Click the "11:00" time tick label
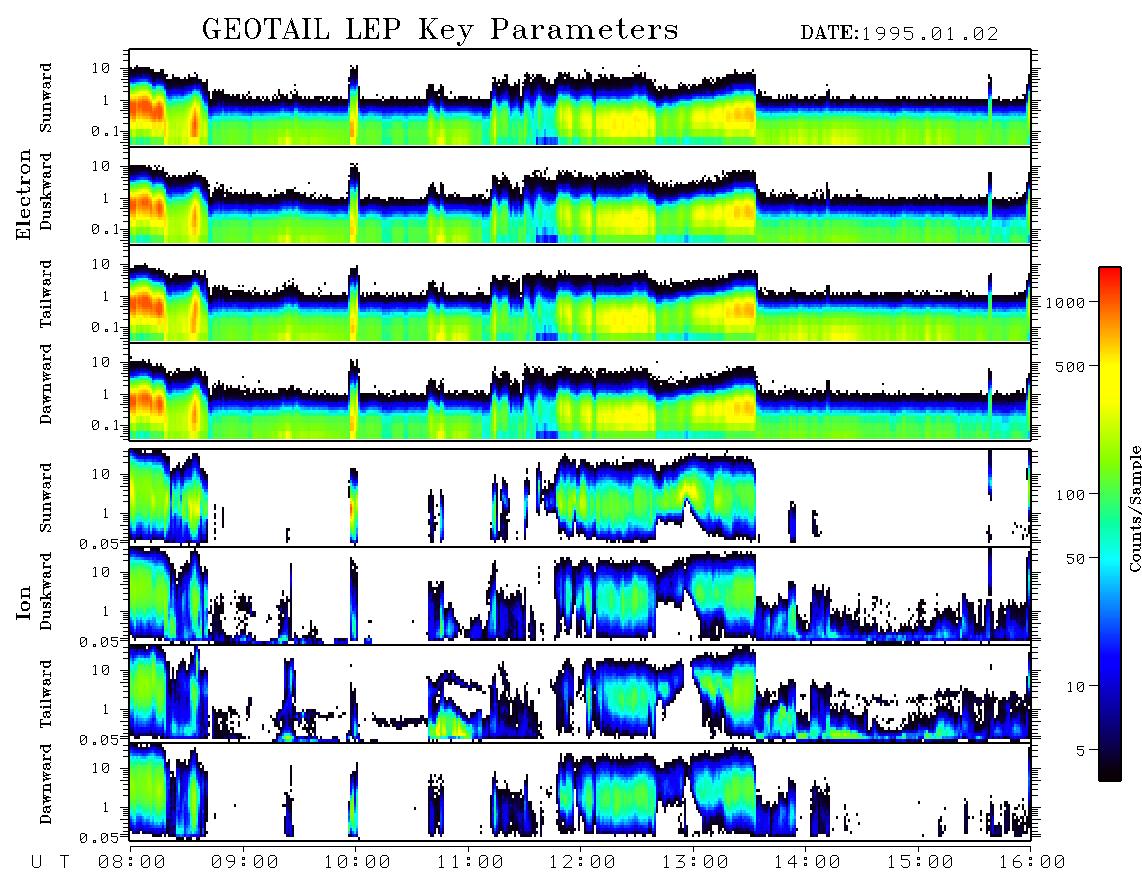Viewport: 1142px width, 880px height. tap(470, 862)
